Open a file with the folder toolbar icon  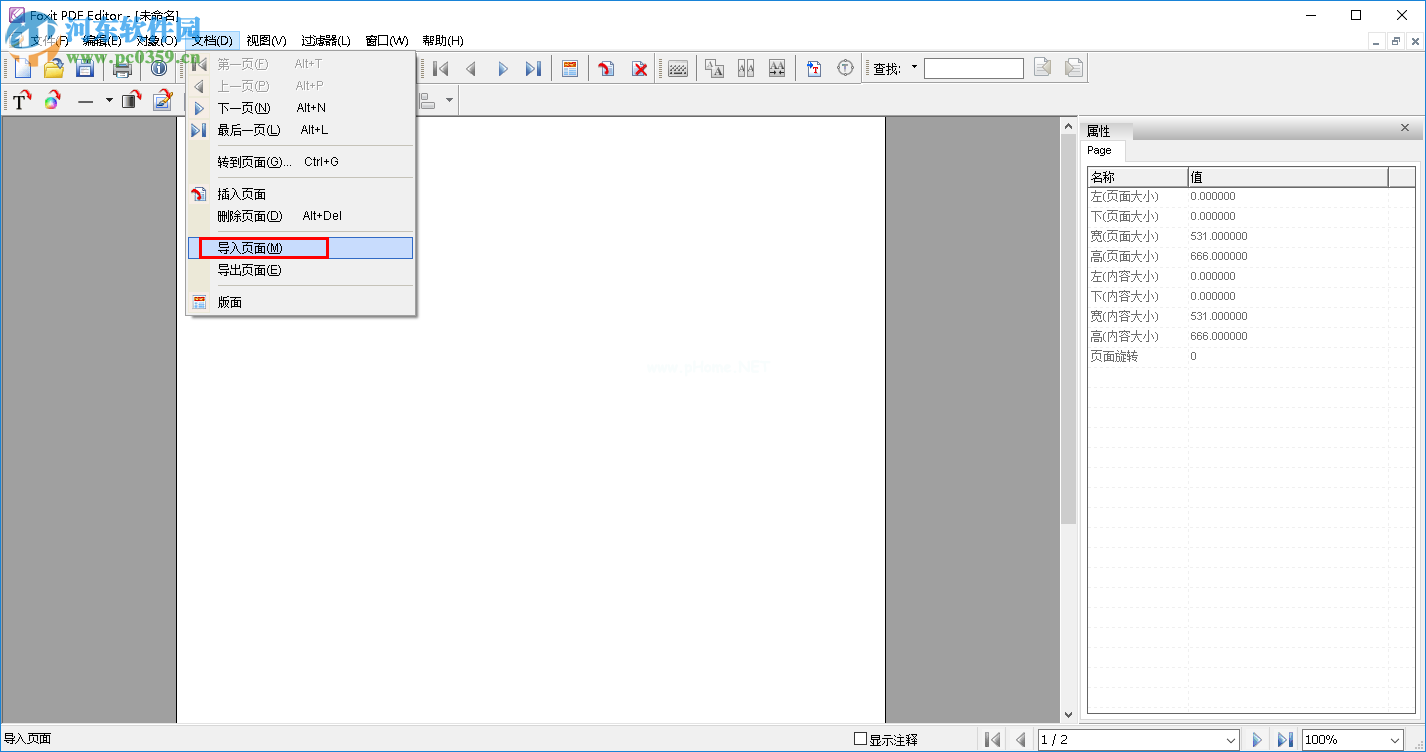click(53, 68)
